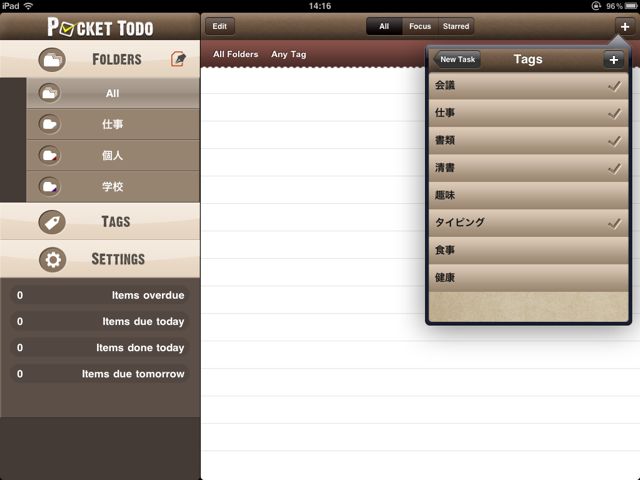Uncheck the 清書 tag

coord(528,168)
